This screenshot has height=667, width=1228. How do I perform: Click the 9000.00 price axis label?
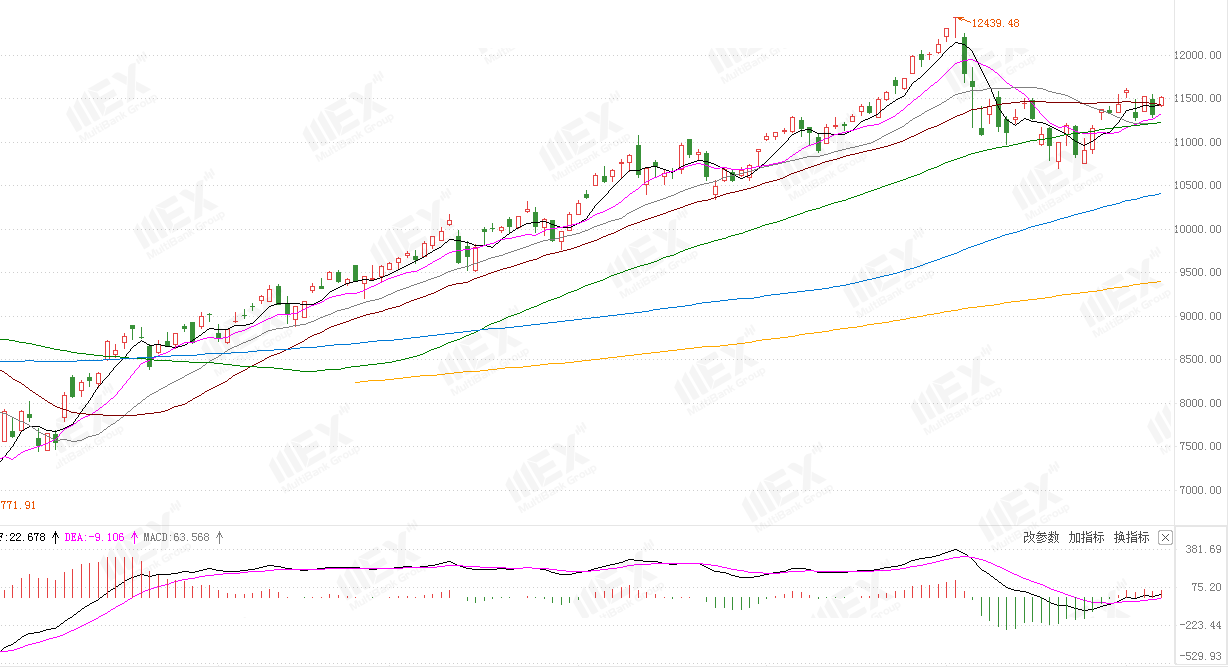click(1201, 316)
